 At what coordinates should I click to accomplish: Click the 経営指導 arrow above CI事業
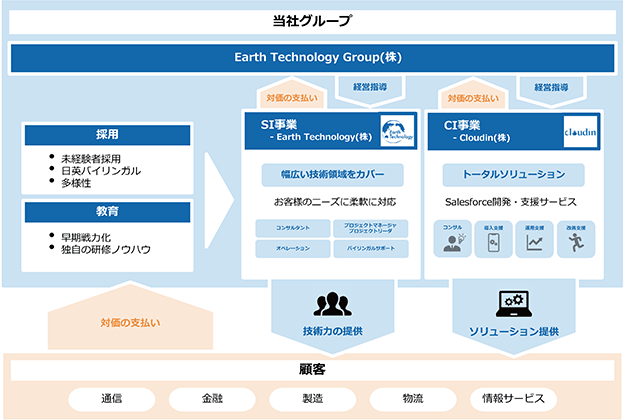point(551,89)
